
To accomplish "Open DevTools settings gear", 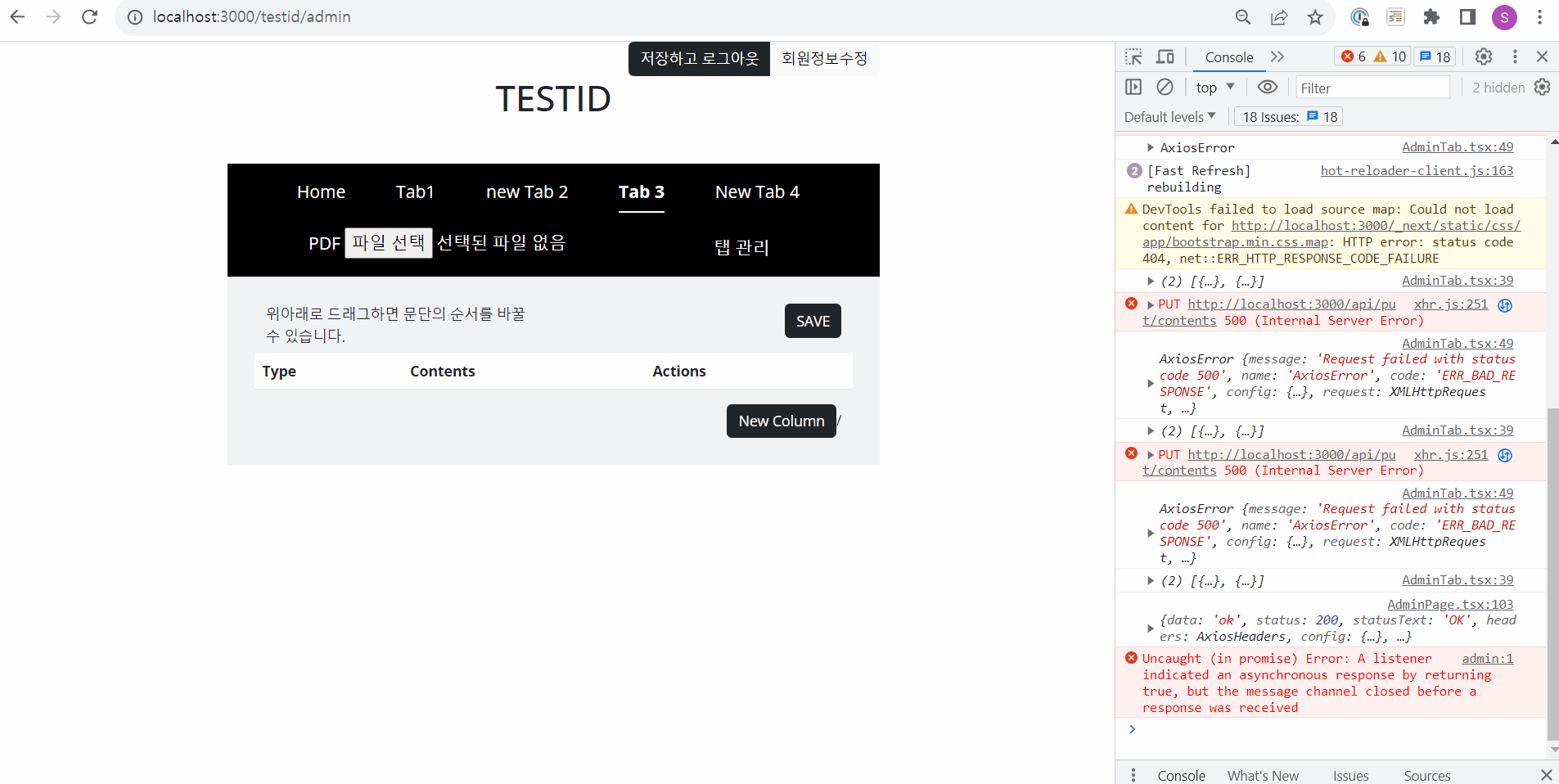I will click(1483, 56).
